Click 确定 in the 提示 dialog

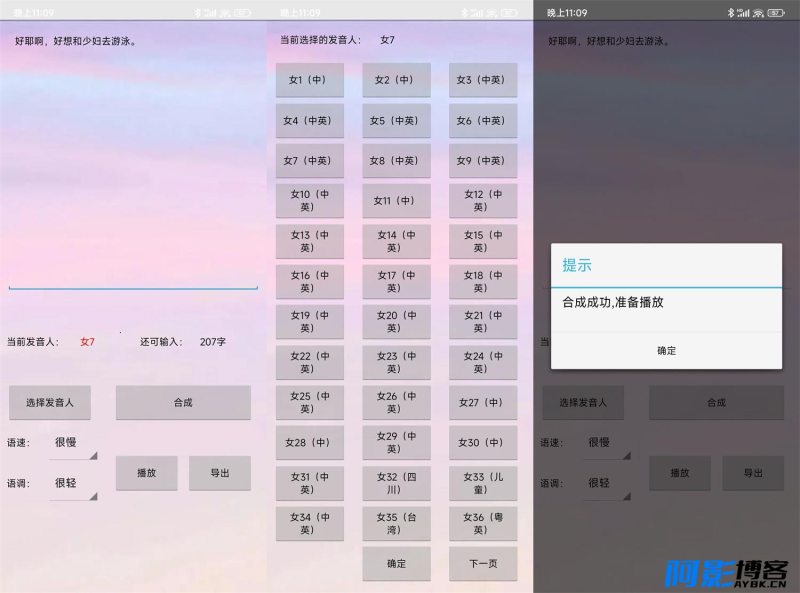pos(666,351)
